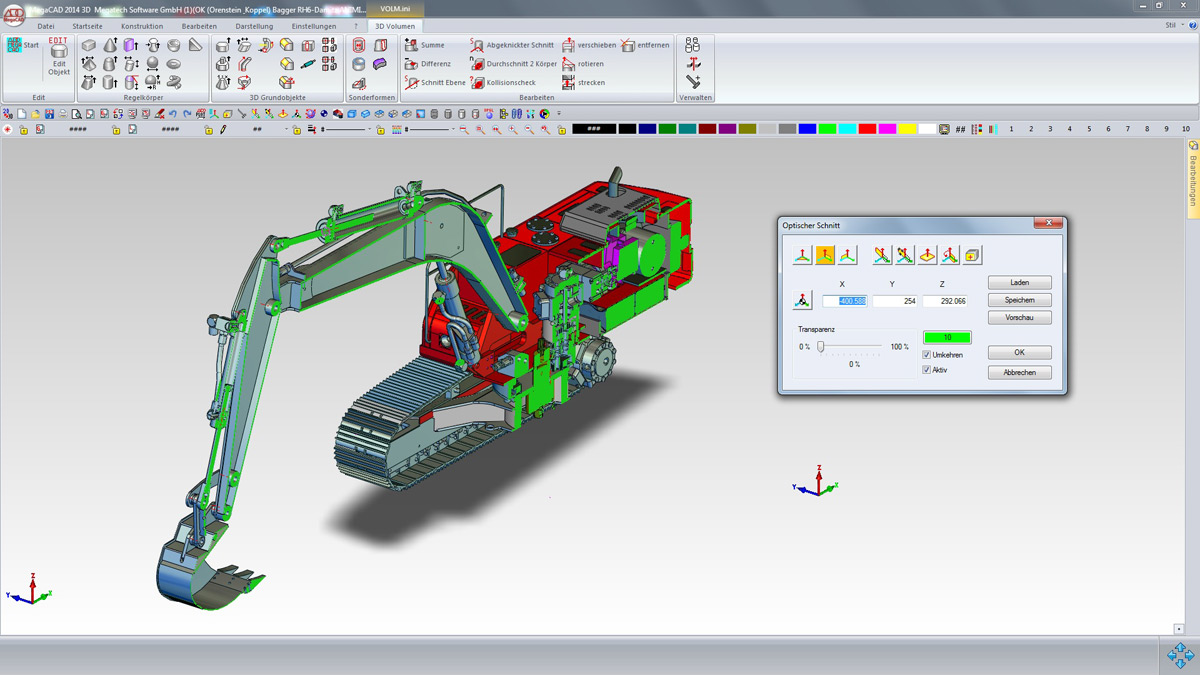The width and height of the screenshot is (1200, 675).
Task: Click the Transparenz slider handle
Action: [821, 347]
